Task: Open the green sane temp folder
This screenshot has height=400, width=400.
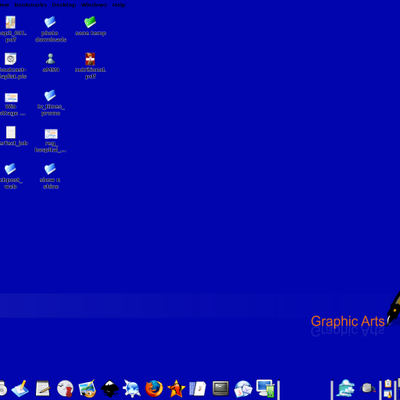Action: tap(90, 22)
